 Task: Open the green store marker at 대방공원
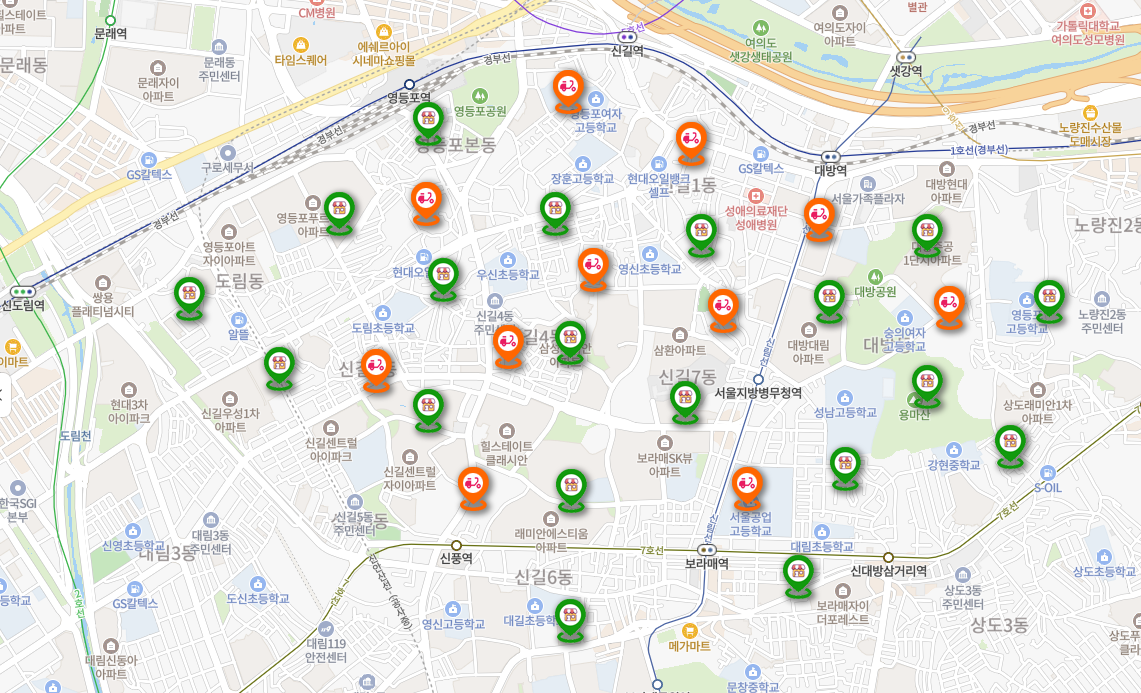click(829, 298)
